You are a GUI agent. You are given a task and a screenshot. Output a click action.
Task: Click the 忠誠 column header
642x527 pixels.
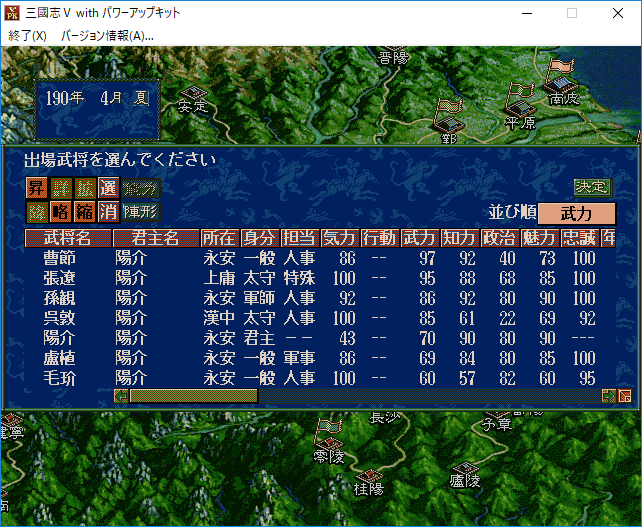tap(578, 238)
